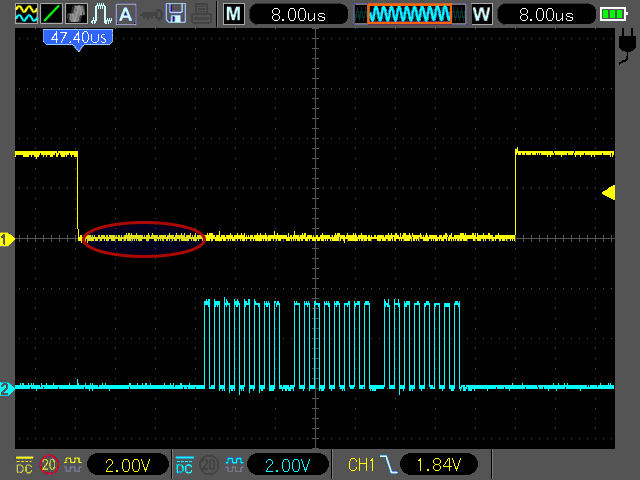Click the CH1 trigger source label
The width and height of the screenshot is (640, 480).
361,465
